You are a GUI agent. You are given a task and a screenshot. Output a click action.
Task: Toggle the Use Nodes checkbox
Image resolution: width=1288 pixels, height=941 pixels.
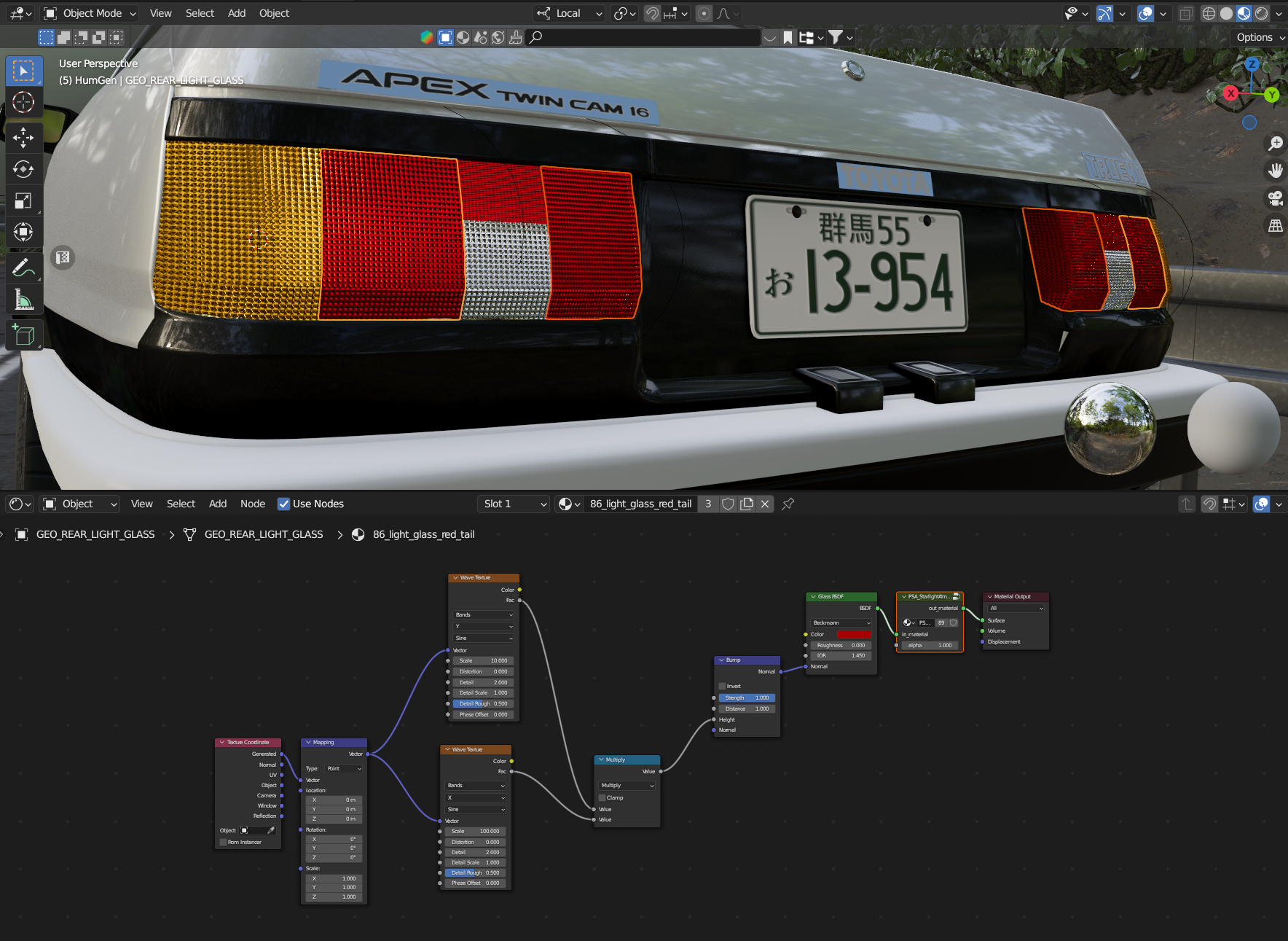(284, 504)
